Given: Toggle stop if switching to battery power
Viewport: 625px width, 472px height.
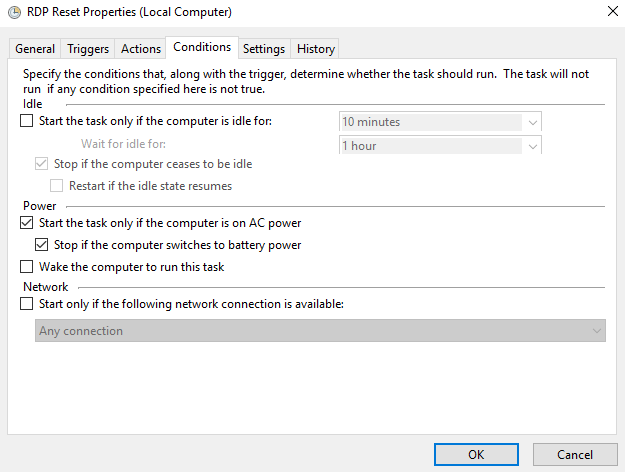Looking at the screenshot, I should click(x=42, y=245).
